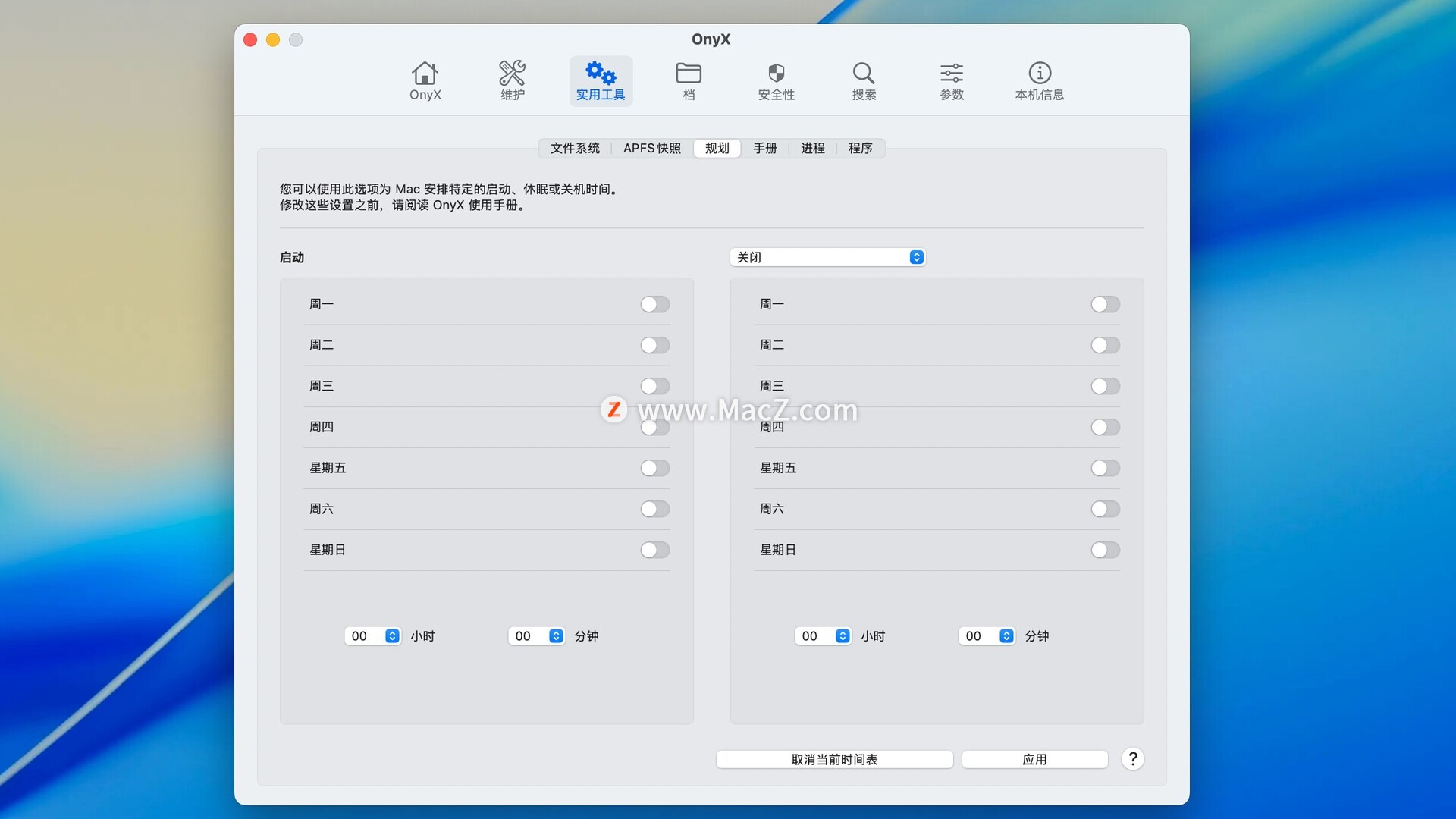The height and width of the screenshot is (819, 1456).
Task: Click the 应用 button
Action: (x=1034, y=759)
